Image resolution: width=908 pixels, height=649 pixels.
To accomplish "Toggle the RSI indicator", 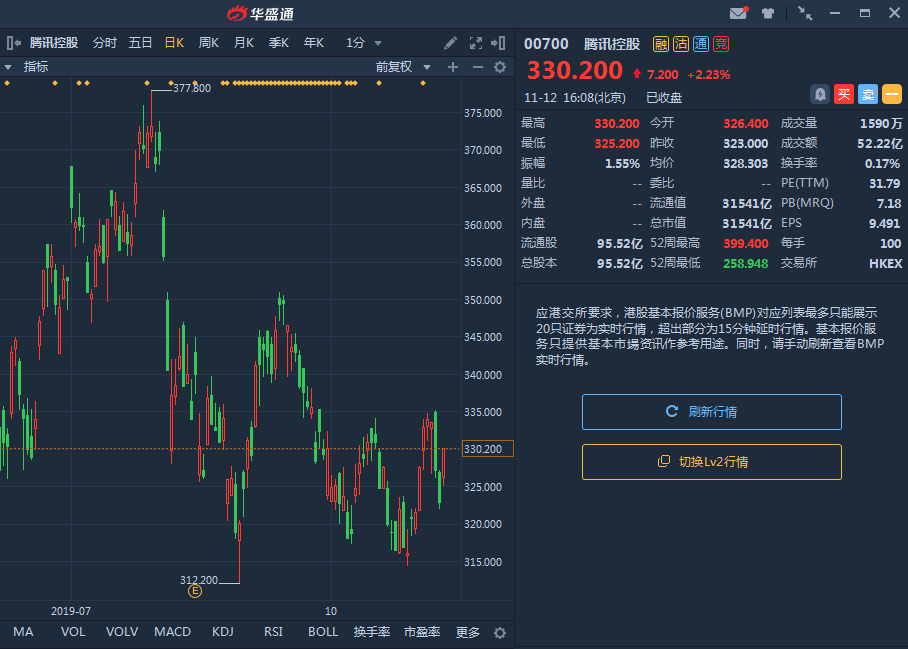I will click(273, 632).
